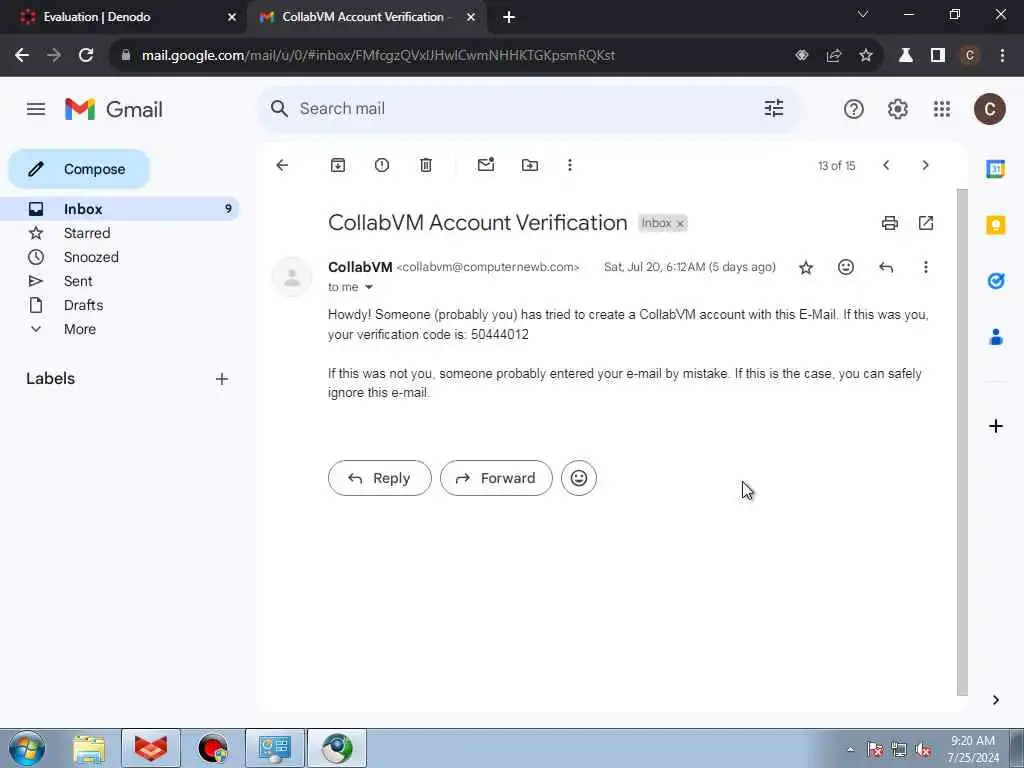Open Contacts side panel
The width and height of the screenshot is (1024, 768).
(x=995, y=338)
